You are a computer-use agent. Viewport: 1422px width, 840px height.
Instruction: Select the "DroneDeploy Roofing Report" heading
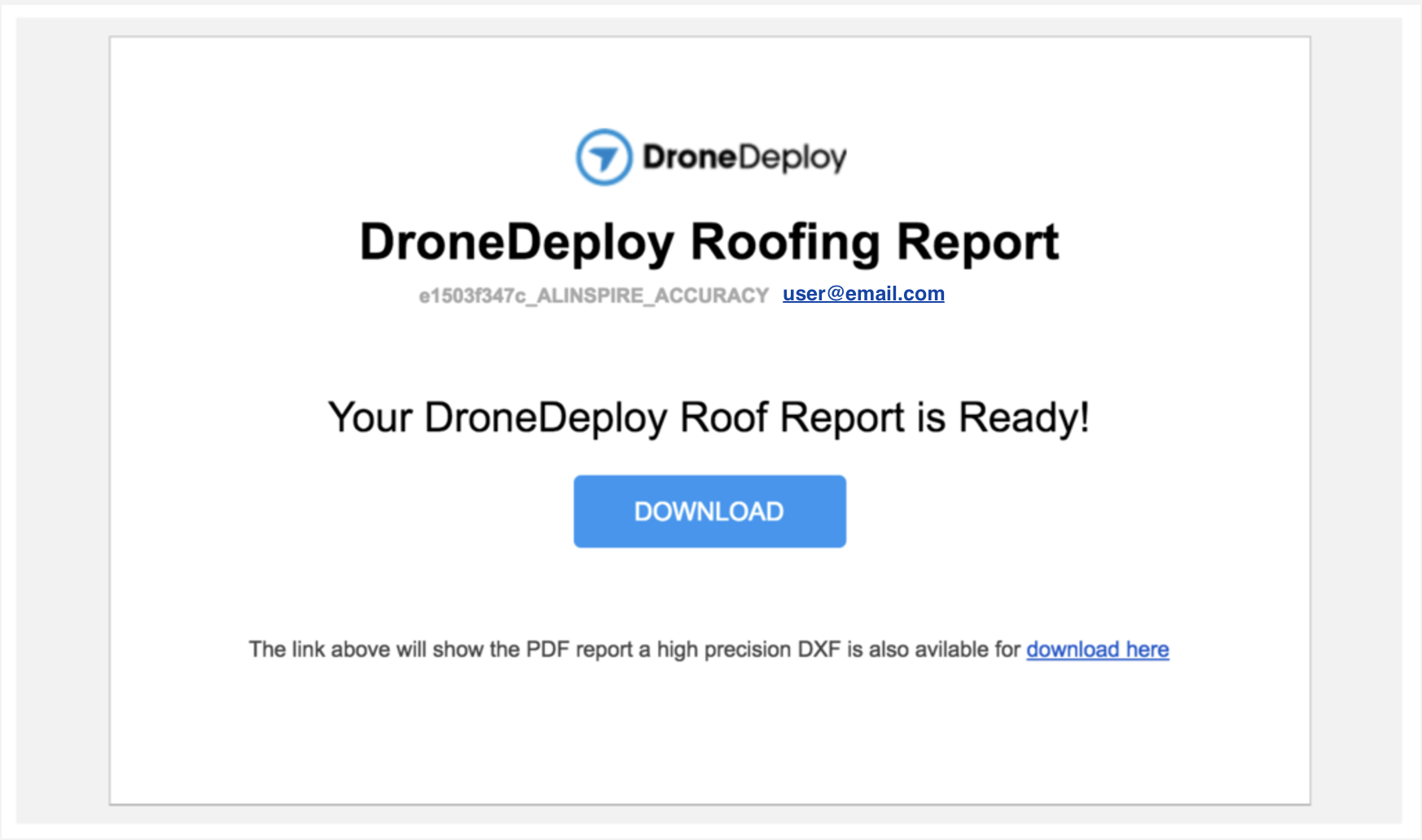point(709,243)
